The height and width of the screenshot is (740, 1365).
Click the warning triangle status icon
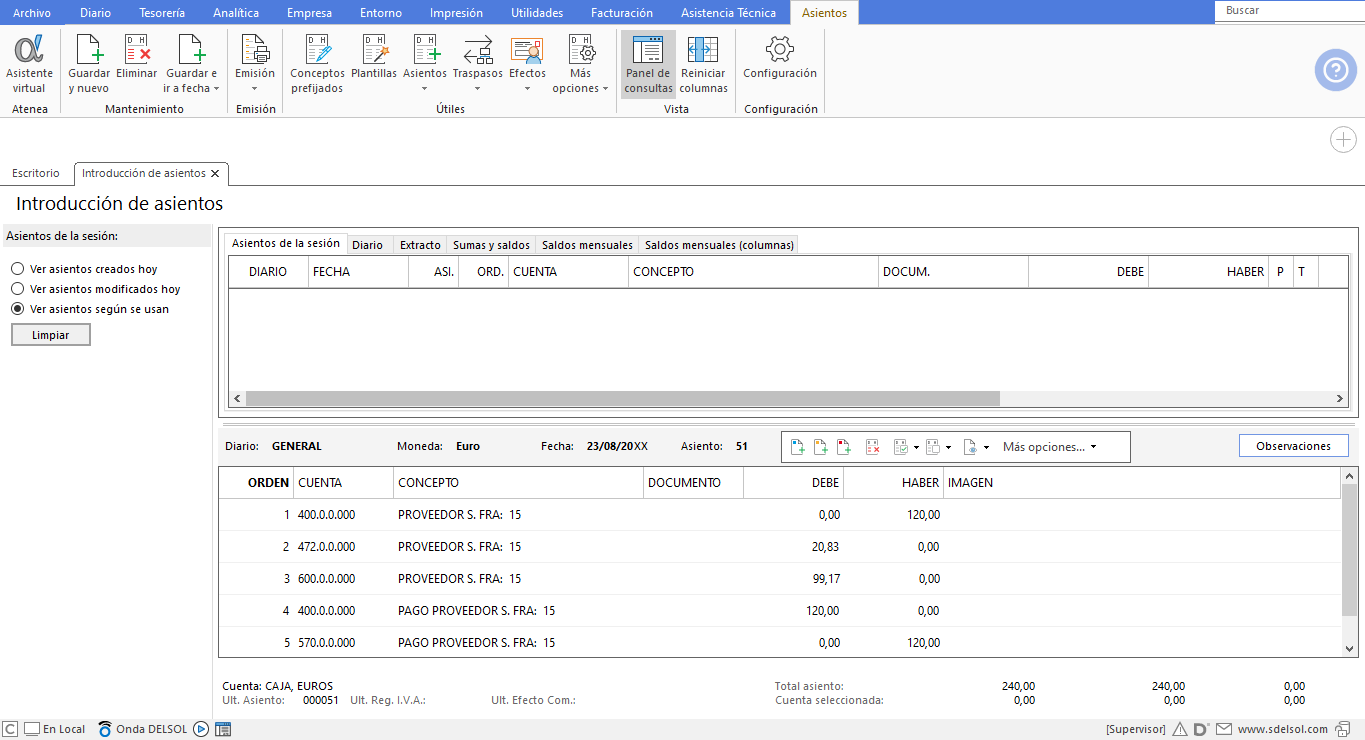(x=1180, y=729)
